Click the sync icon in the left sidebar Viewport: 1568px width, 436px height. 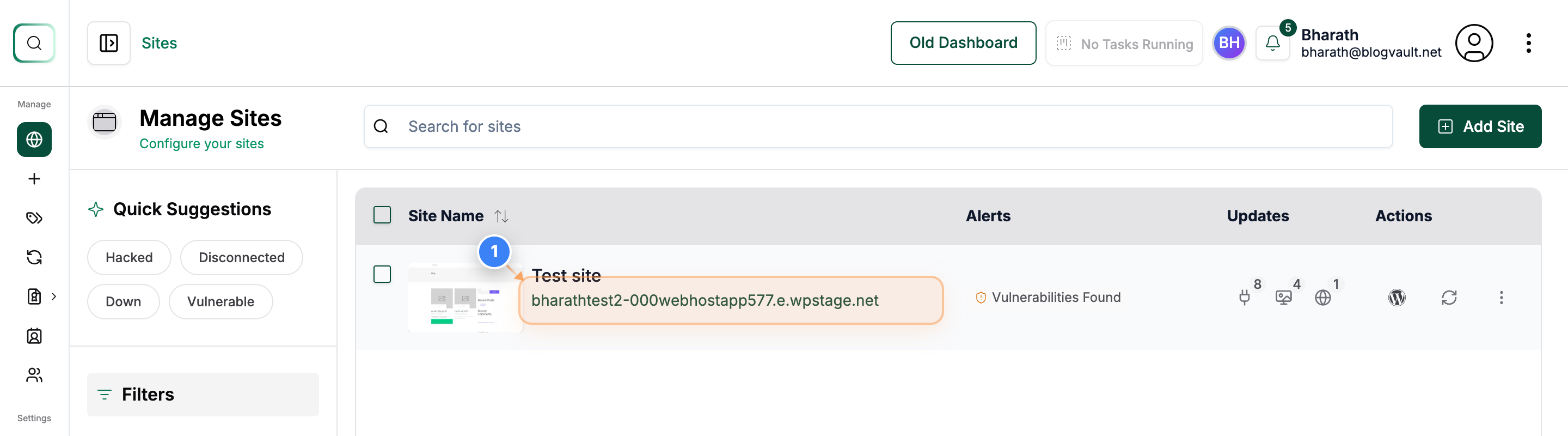(33, 257)
